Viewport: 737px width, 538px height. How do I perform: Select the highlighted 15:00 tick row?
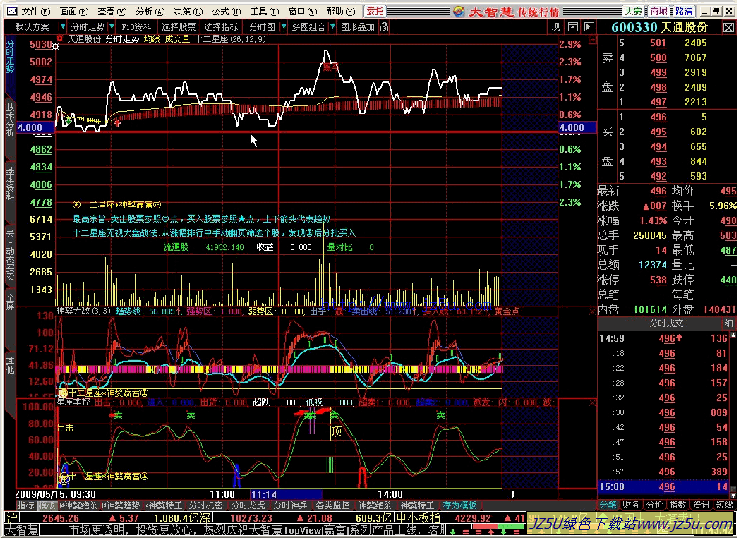click(x=664, y=487)
